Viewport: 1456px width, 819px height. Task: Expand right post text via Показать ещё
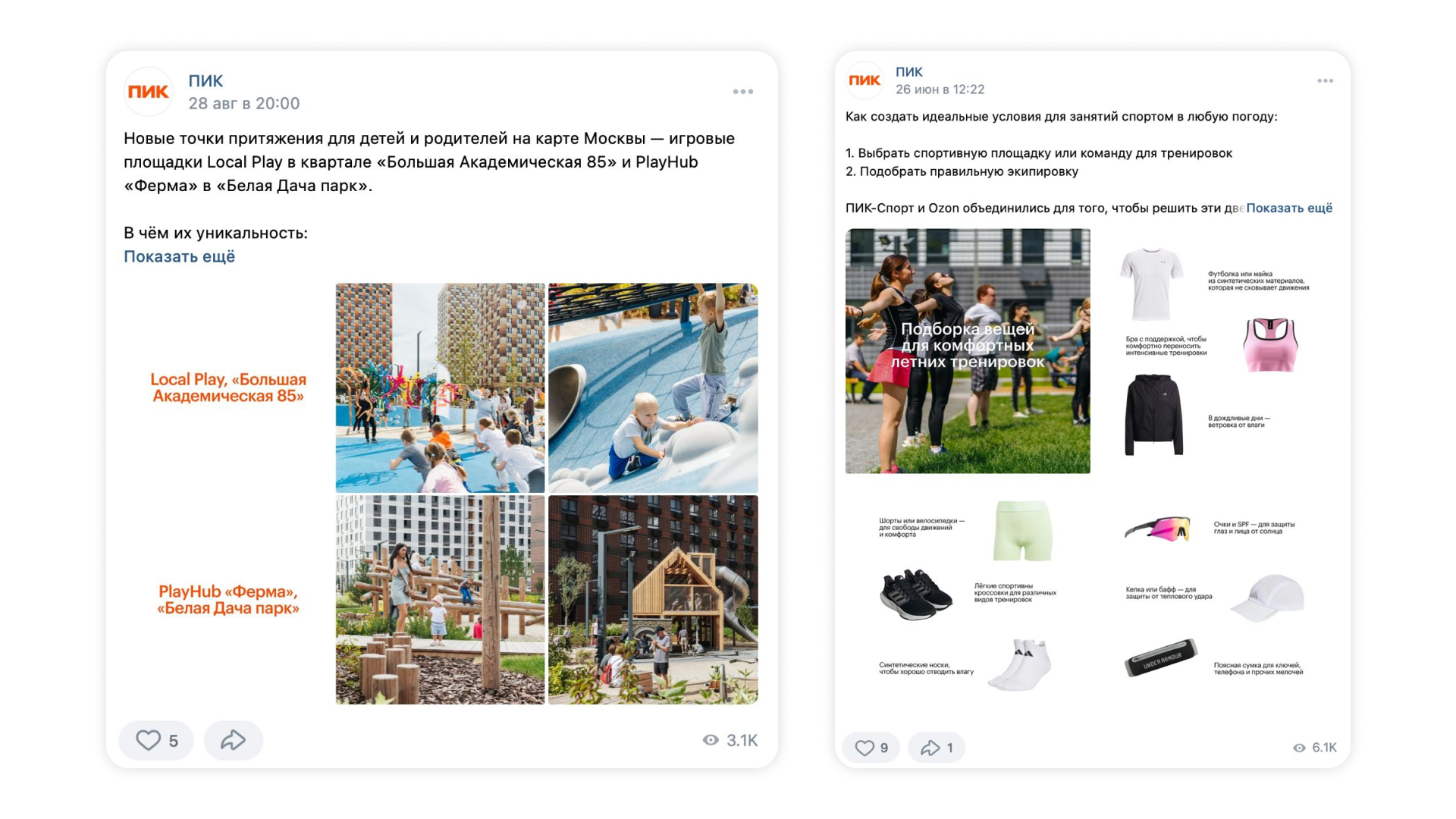click(x=1289, y=208)
